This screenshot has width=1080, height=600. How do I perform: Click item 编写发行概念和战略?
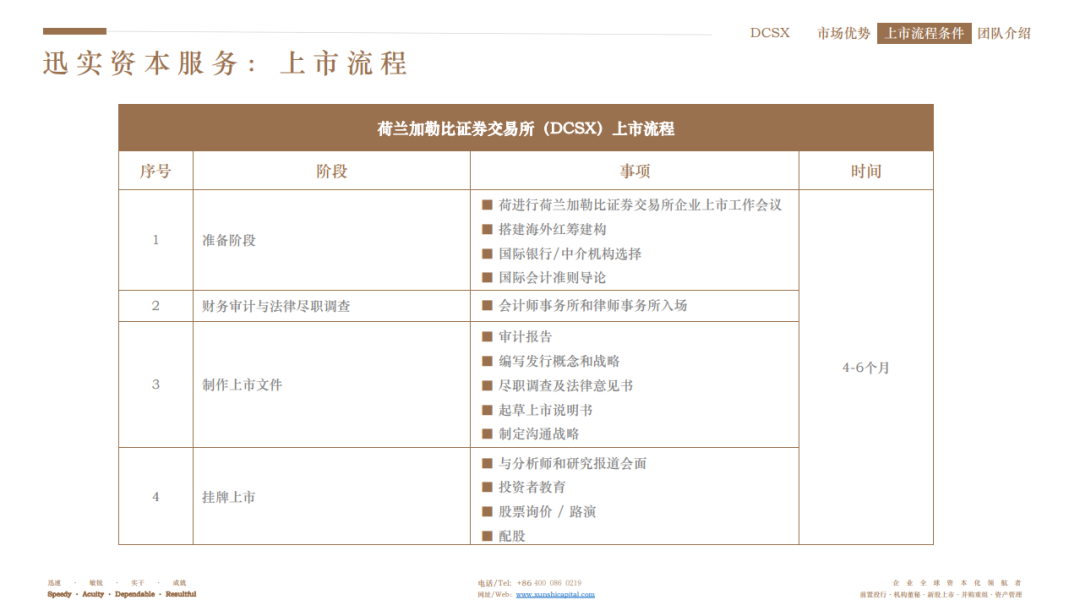[x=559, y=361]
